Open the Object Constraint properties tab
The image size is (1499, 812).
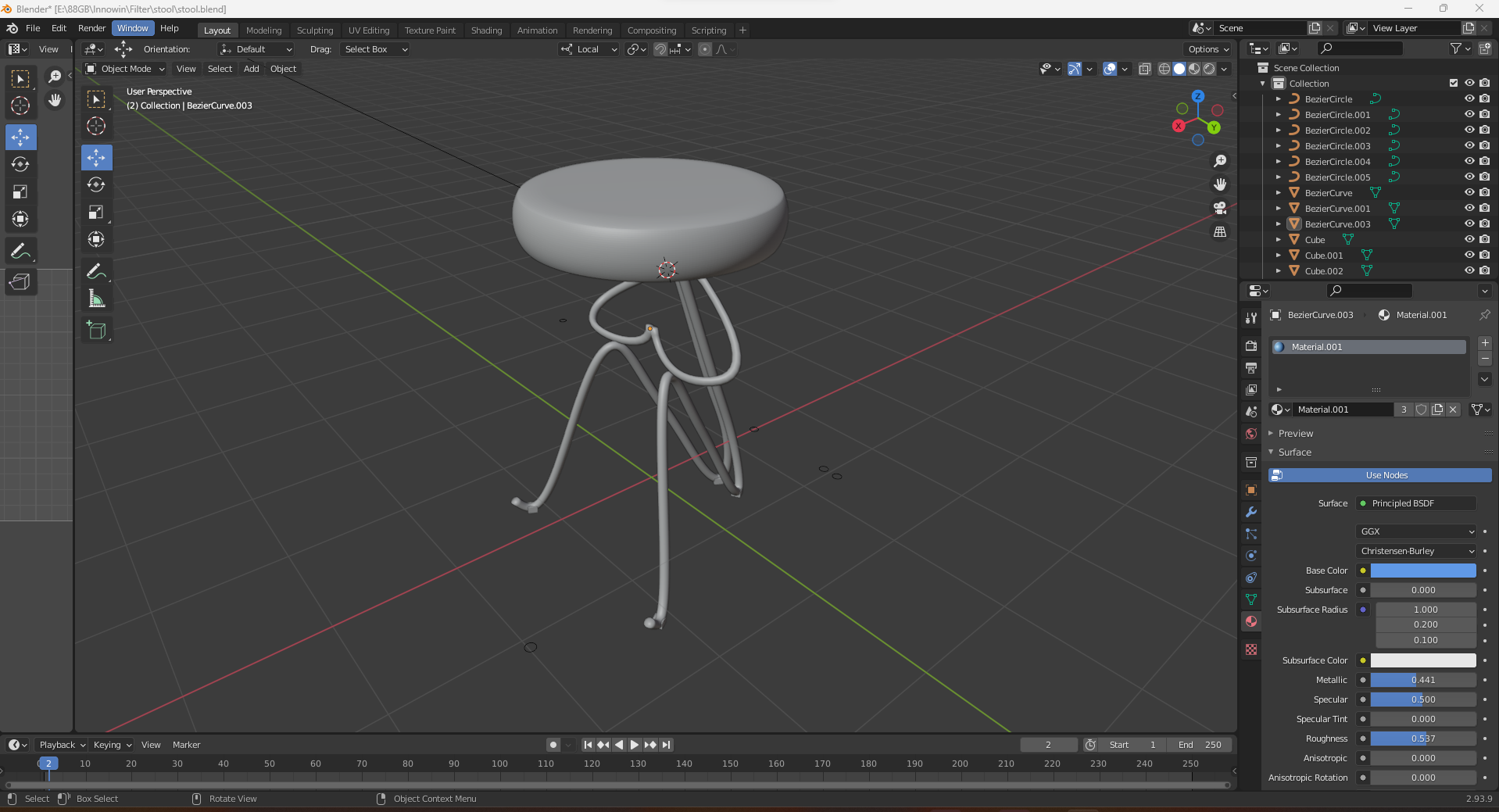click(x=1251, y=578)
